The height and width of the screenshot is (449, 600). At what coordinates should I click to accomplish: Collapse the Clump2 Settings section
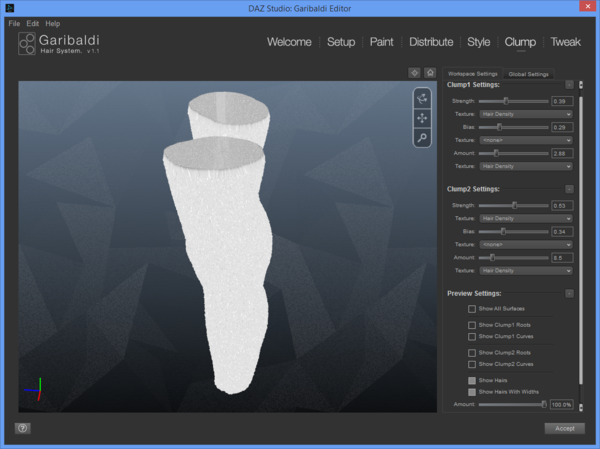[569, 189]
